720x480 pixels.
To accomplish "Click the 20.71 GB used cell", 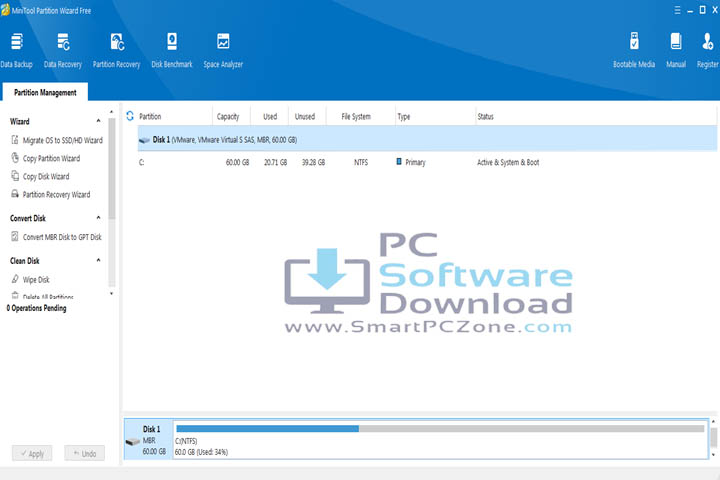I will [275, 162].
